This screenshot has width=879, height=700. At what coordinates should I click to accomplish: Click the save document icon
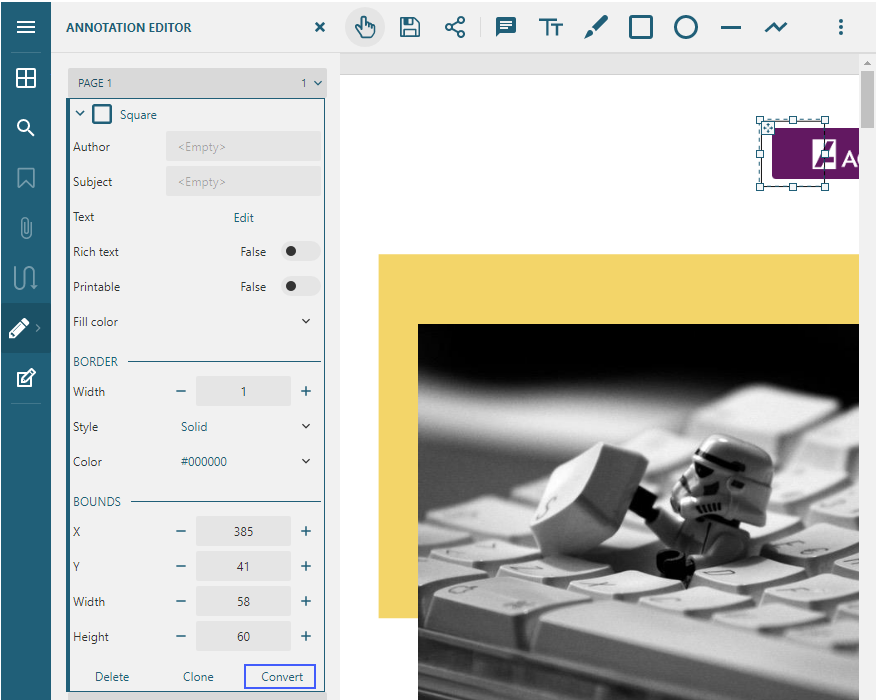(x=410, y=27)
